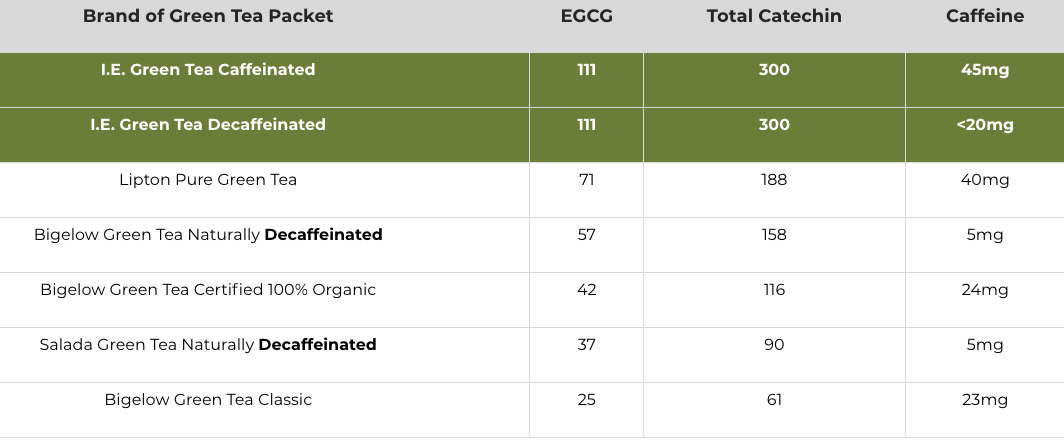Select the I.E. Green Tea Caffeinated row label
1064x439 pixels.
[208, 70]
